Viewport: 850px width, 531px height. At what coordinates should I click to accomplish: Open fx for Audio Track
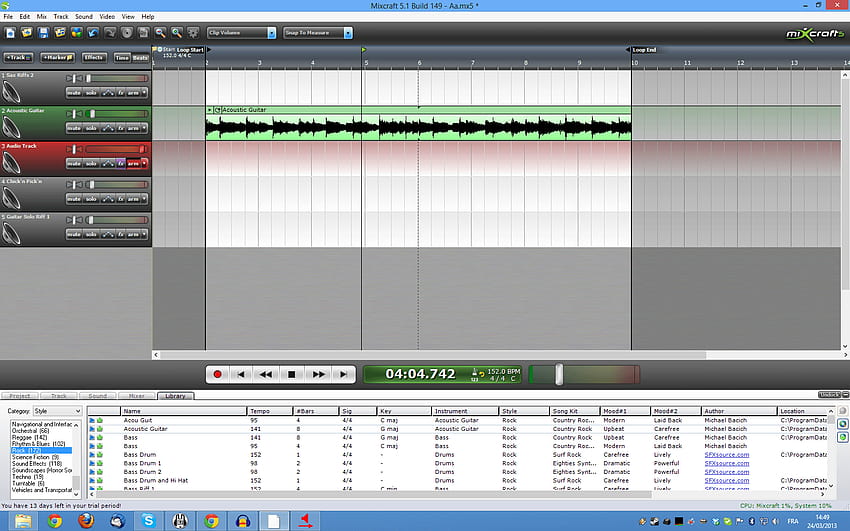(x=121, y=163)
